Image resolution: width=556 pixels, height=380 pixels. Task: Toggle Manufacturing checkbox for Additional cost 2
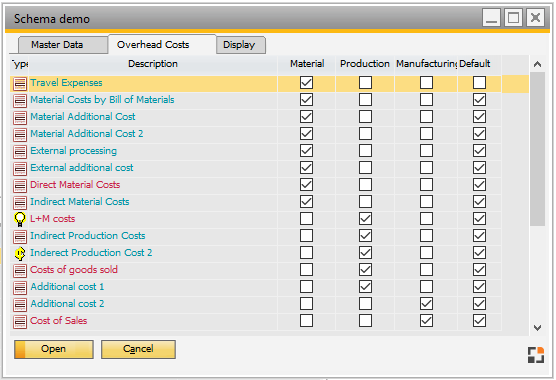pos(426,304)
